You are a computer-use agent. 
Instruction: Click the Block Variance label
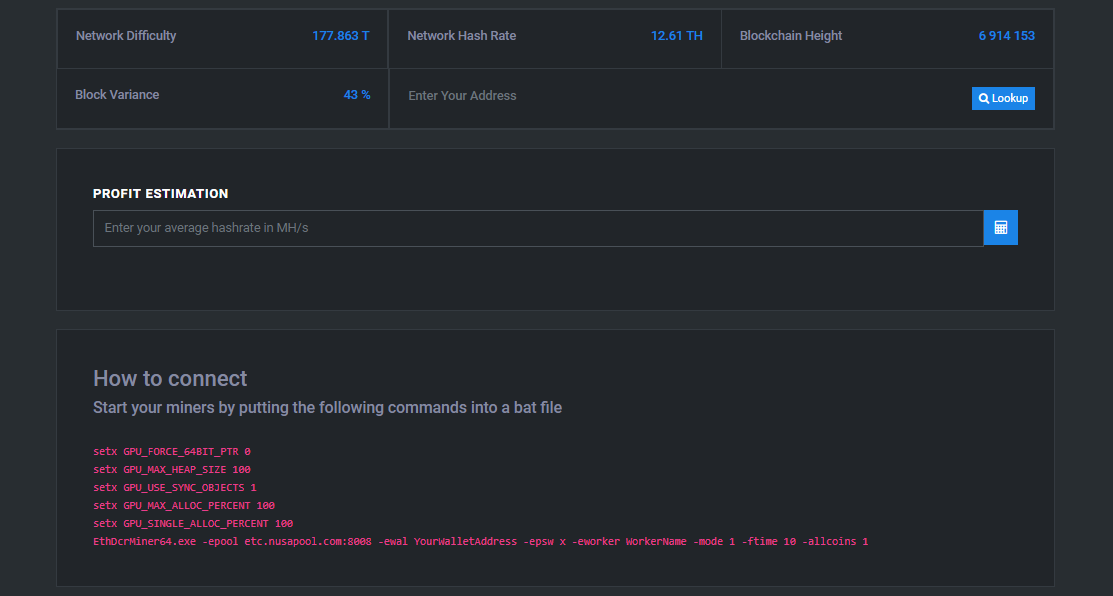[117, 94]
